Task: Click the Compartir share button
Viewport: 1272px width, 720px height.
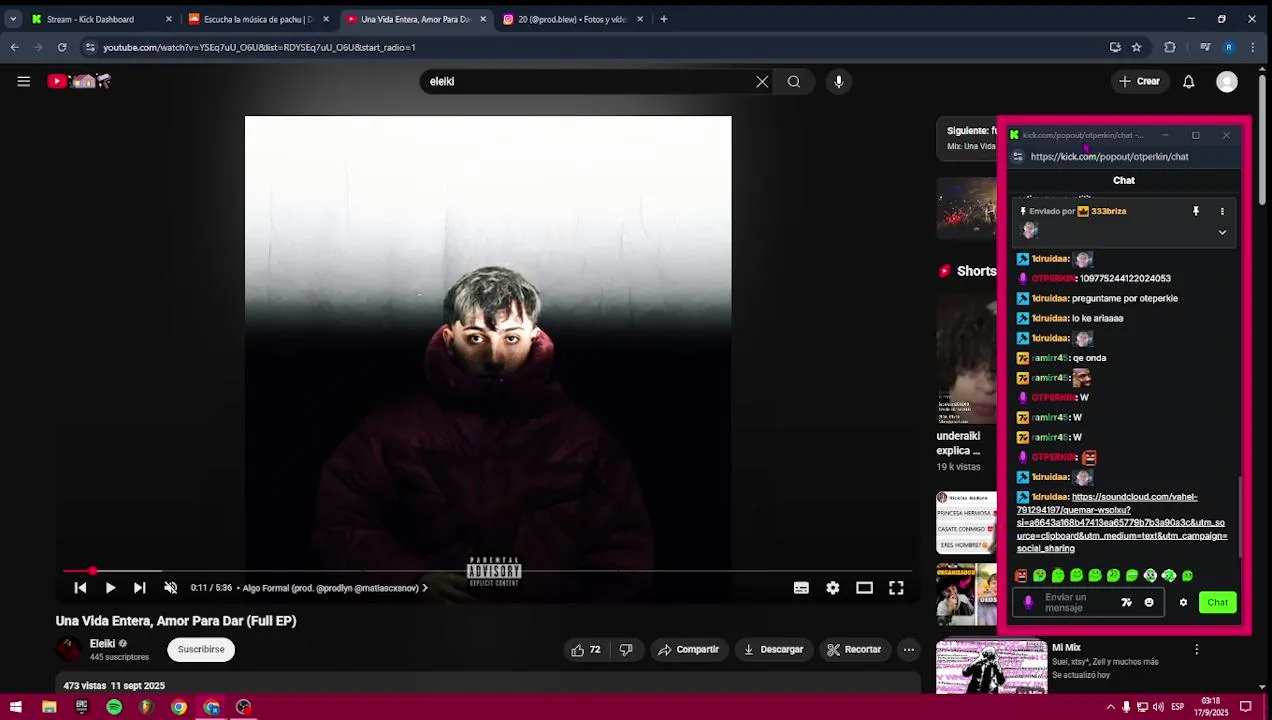Action: (x=688, y=650)
